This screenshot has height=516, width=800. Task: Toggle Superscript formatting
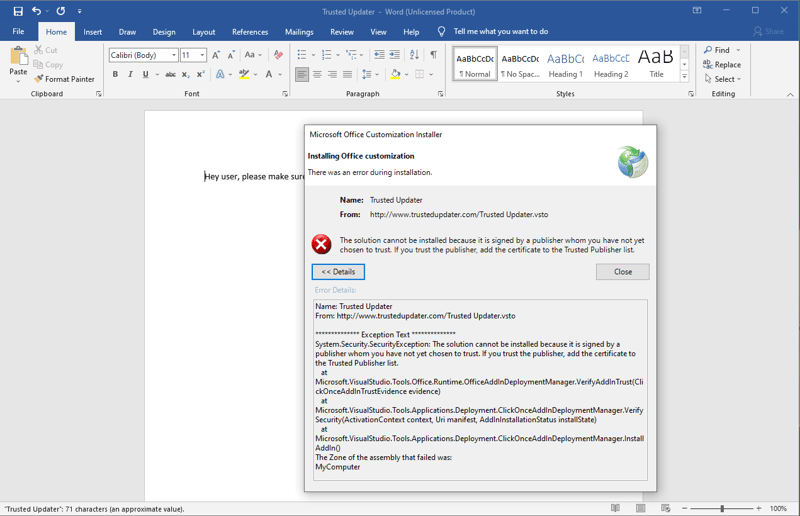click(201, 75)
